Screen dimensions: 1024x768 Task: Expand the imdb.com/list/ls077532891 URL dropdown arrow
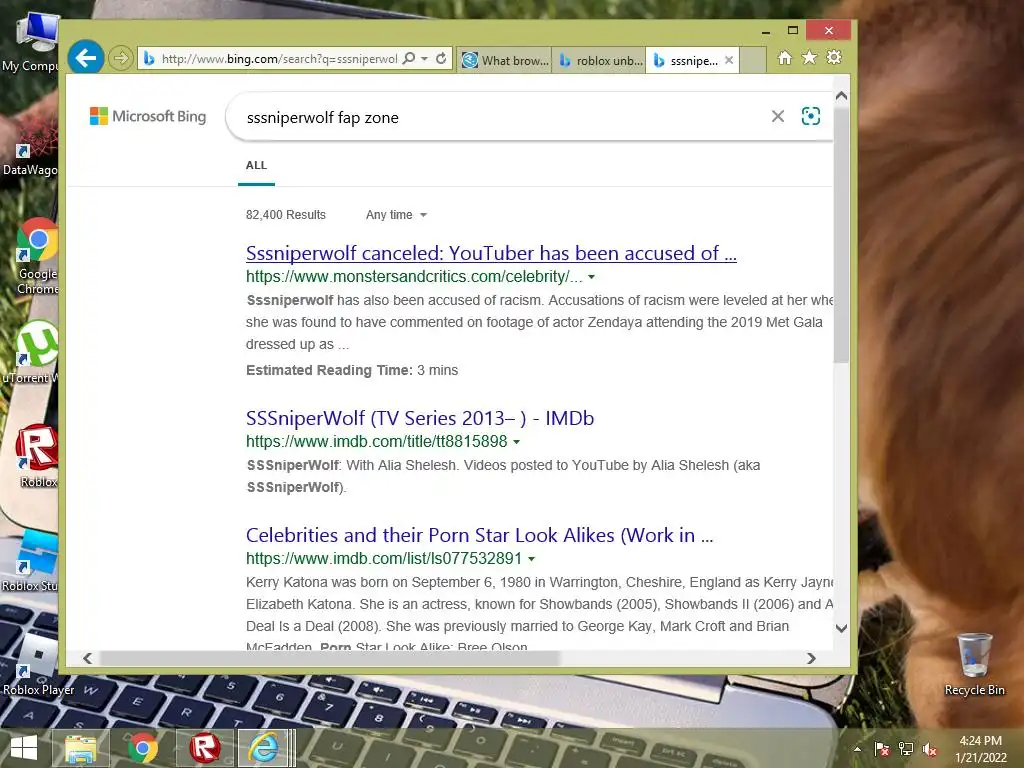(x=532, y=559)
